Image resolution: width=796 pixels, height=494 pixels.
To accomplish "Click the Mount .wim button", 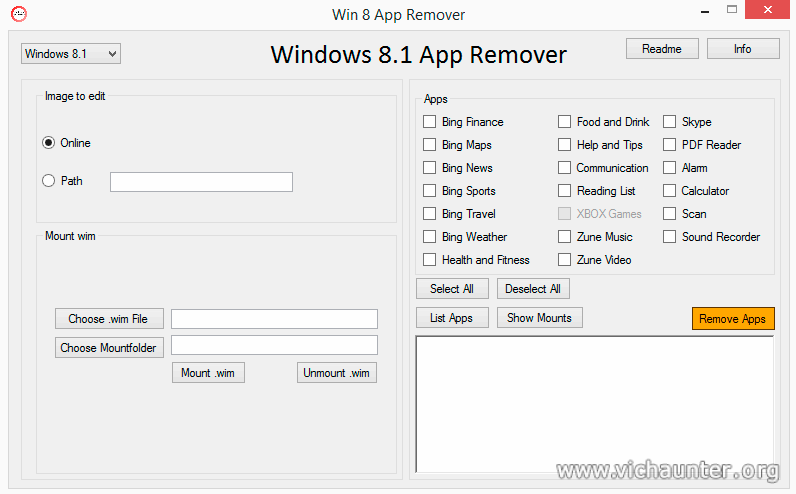I will pyautogui.click(x=208, y=373).
